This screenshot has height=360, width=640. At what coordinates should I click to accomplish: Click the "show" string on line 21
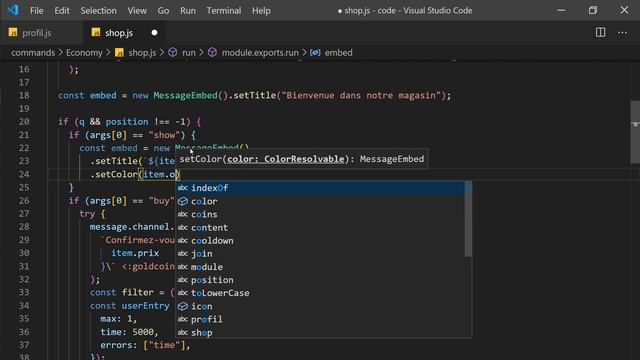click(164, 135)
